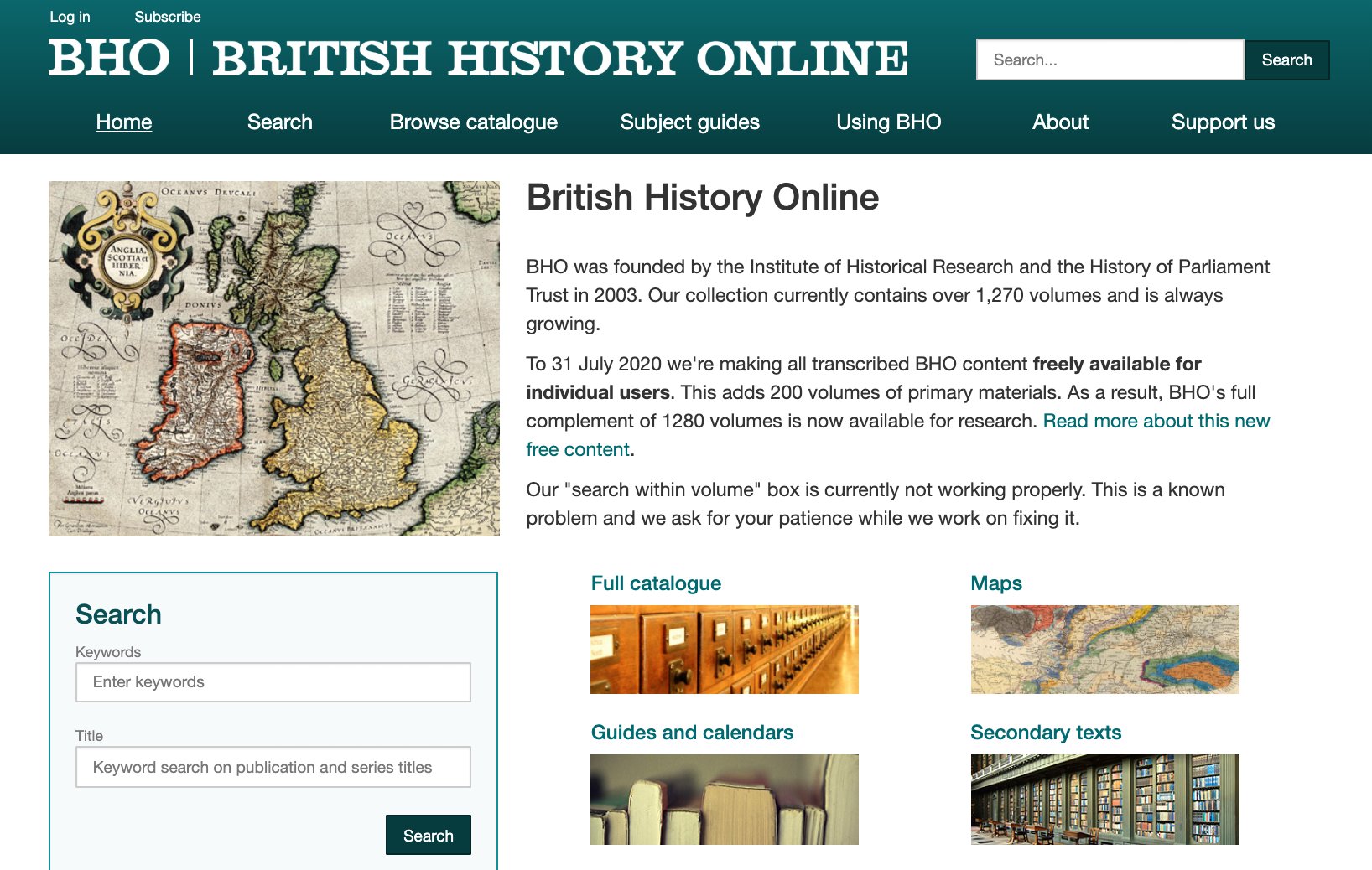Click the BHO British History Online logo
This screenshot has width=1372, height=870.
click(x=478, y=58)
